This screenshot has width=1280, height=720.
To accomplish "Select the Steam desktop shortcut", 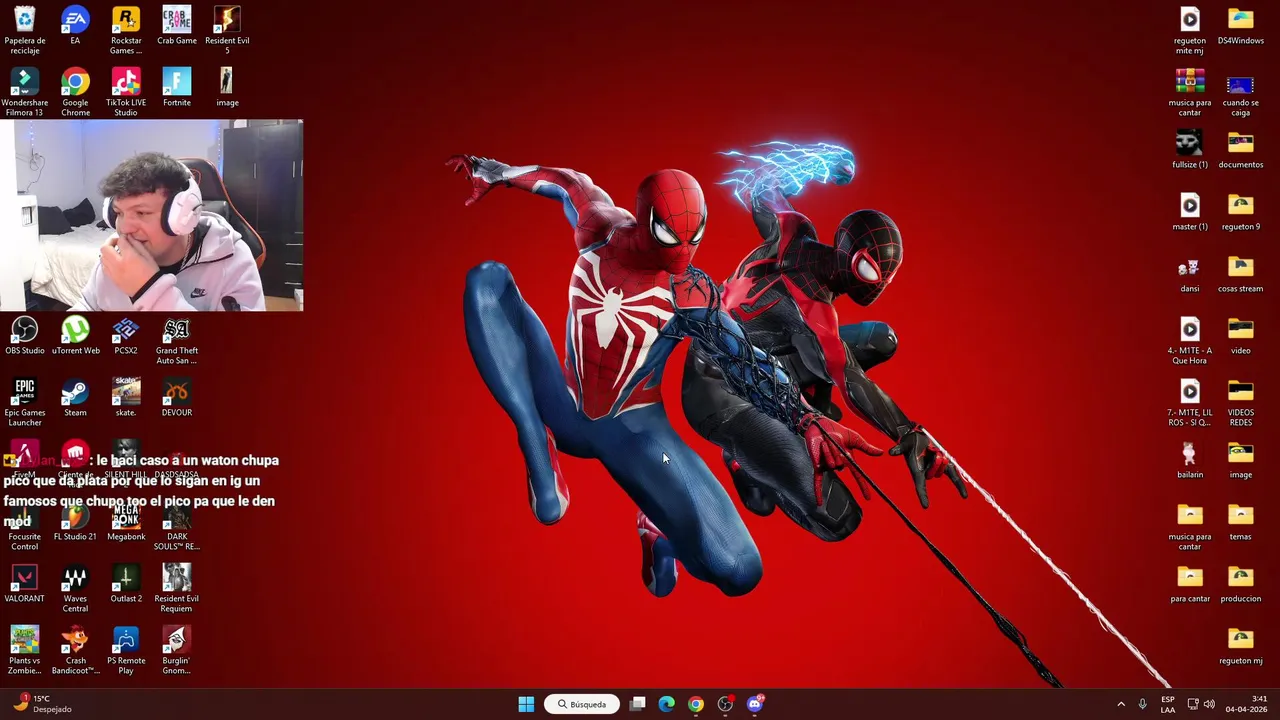I will click(x=75, y=398).
